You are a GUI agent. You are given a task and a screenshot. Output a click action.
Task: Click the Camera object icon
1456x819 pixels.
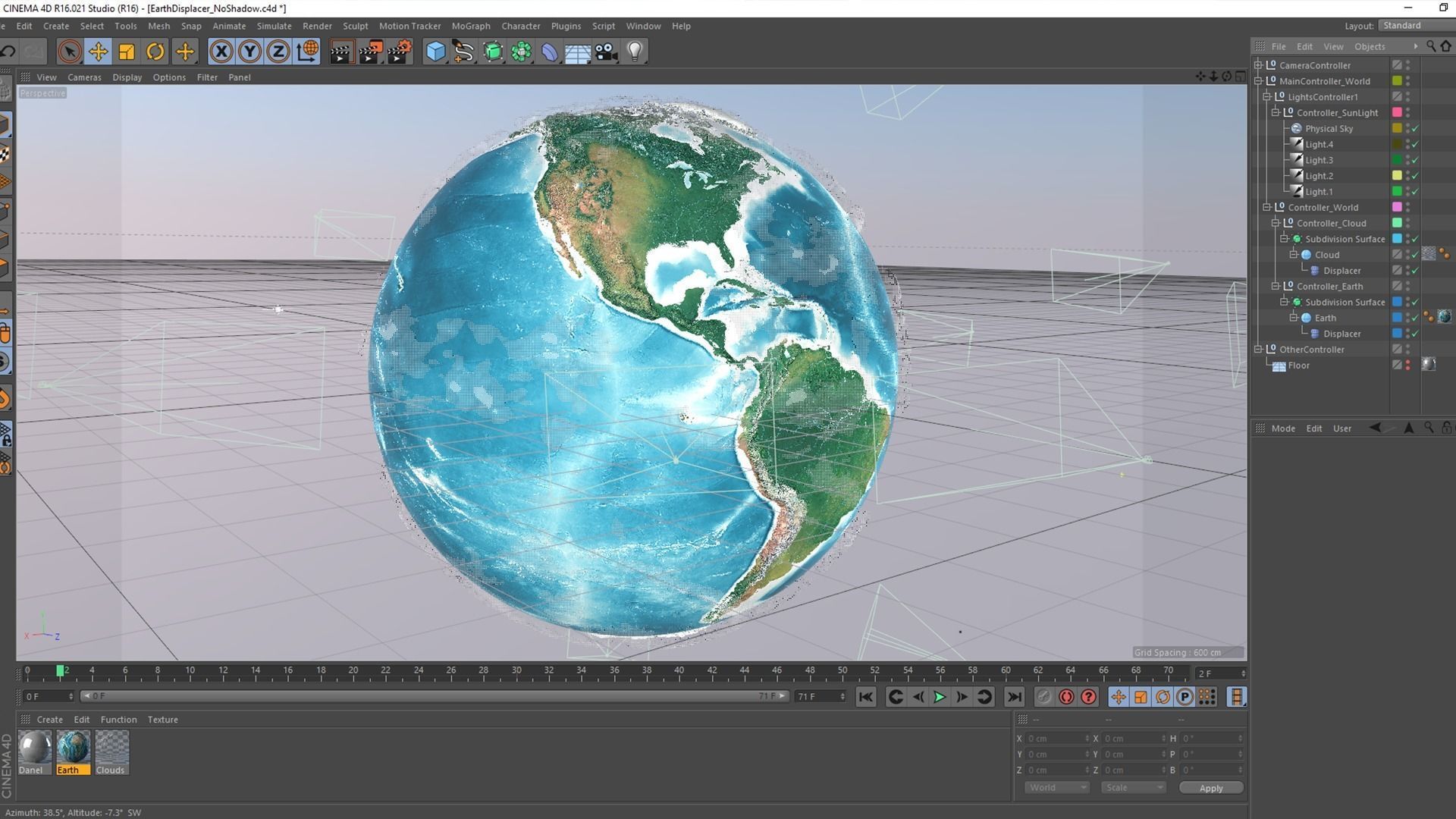(606, 52)
